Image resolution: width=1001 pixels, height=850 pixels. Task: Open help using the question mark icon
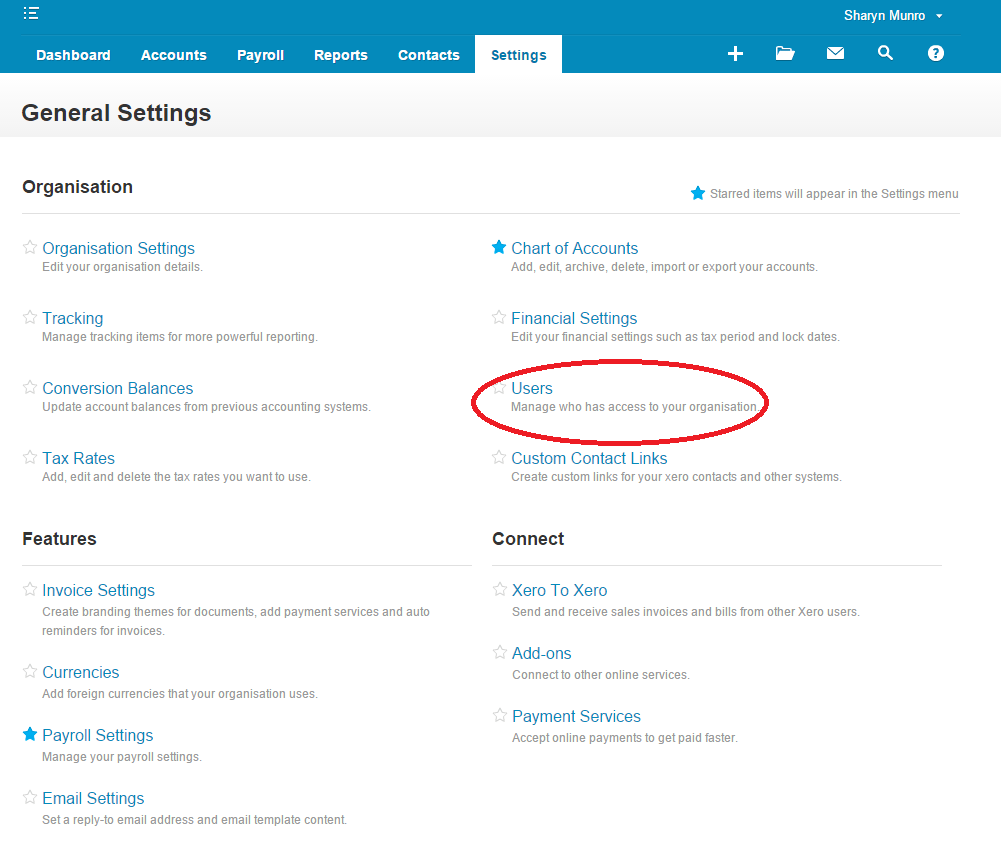(x=935, y=54)
